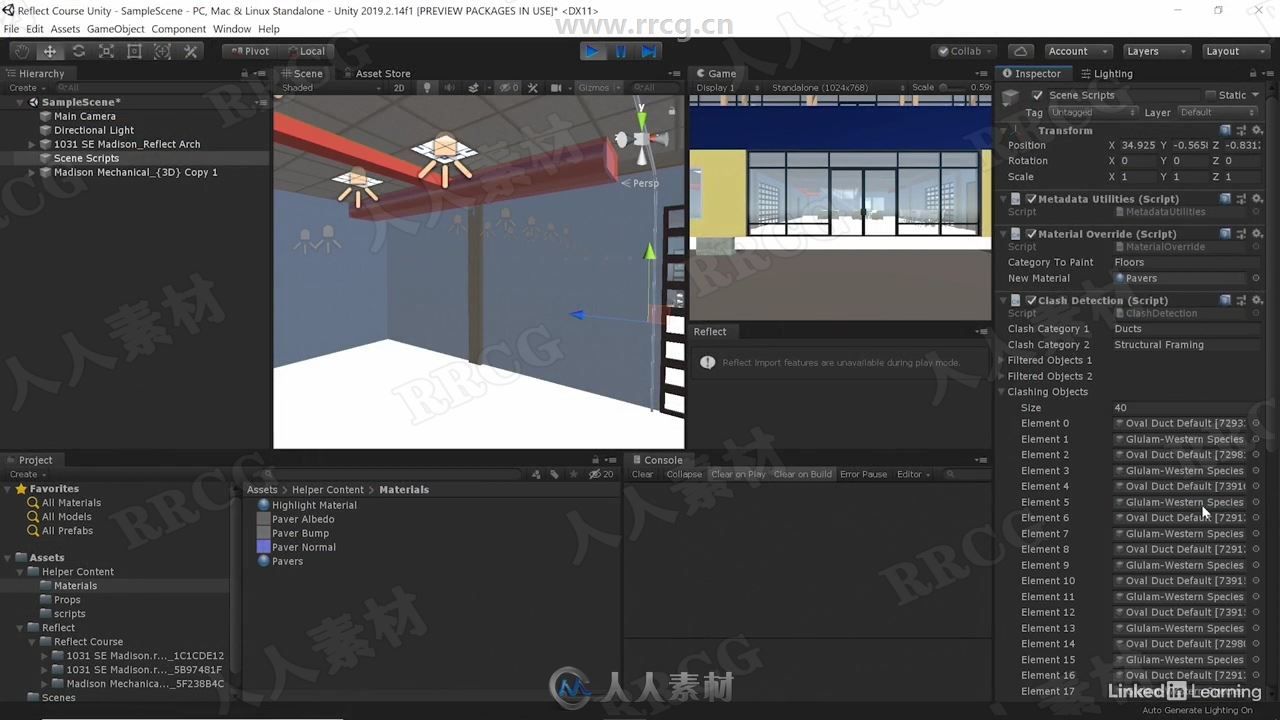The image size is (1280, 720).
Task: Toggle 2D mode in Scene view
Action: [x=399, y=88]
